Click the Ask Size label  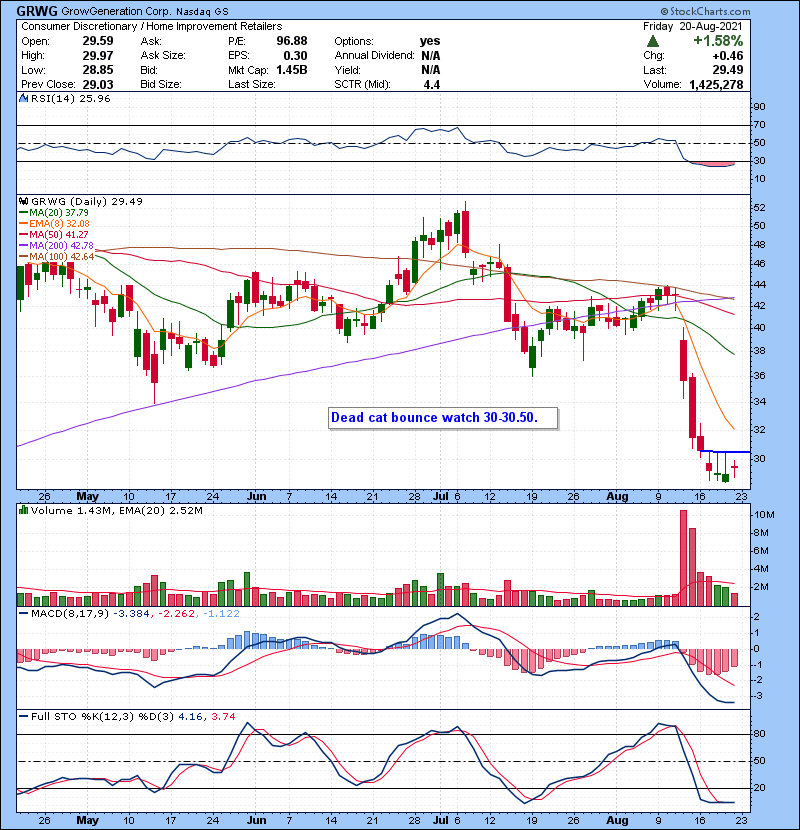[x=163, y=56]
